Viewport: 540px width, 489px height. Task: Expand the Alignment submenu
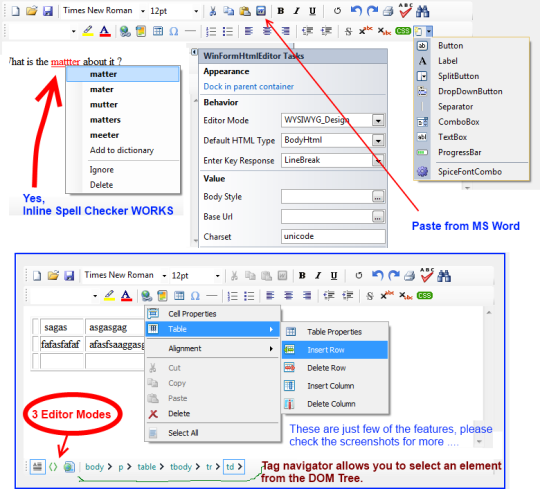pos(212,348)
